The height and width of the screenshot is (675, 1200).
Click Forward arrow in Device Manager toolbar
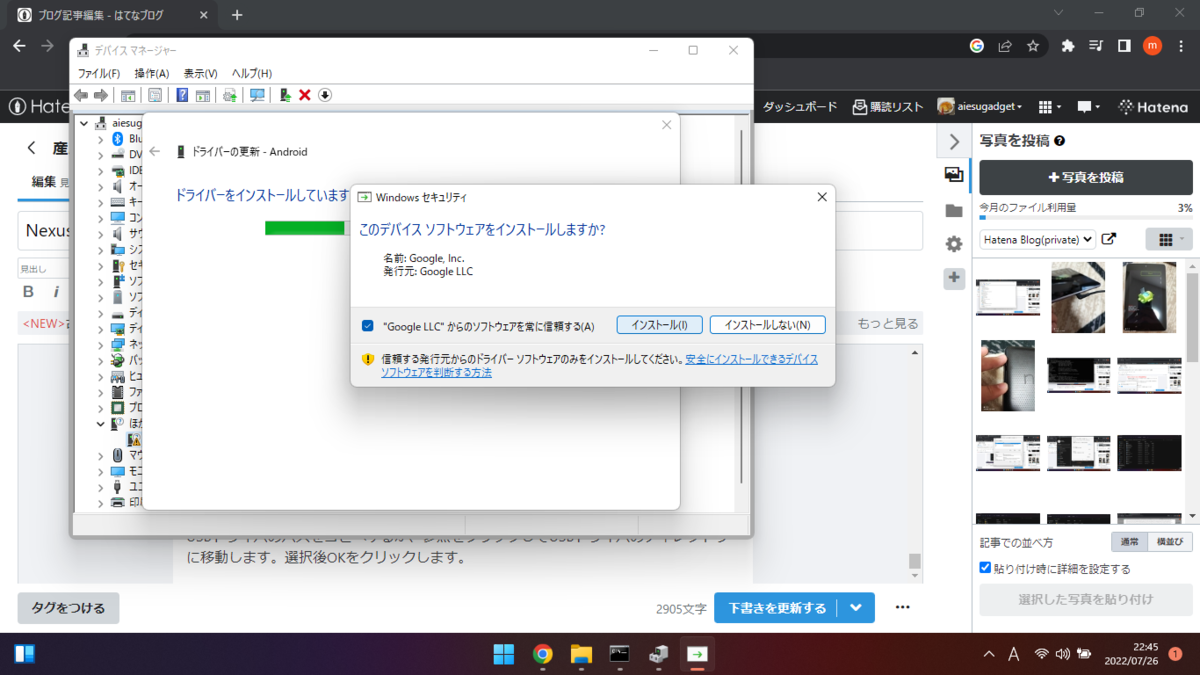pos(100,95)
